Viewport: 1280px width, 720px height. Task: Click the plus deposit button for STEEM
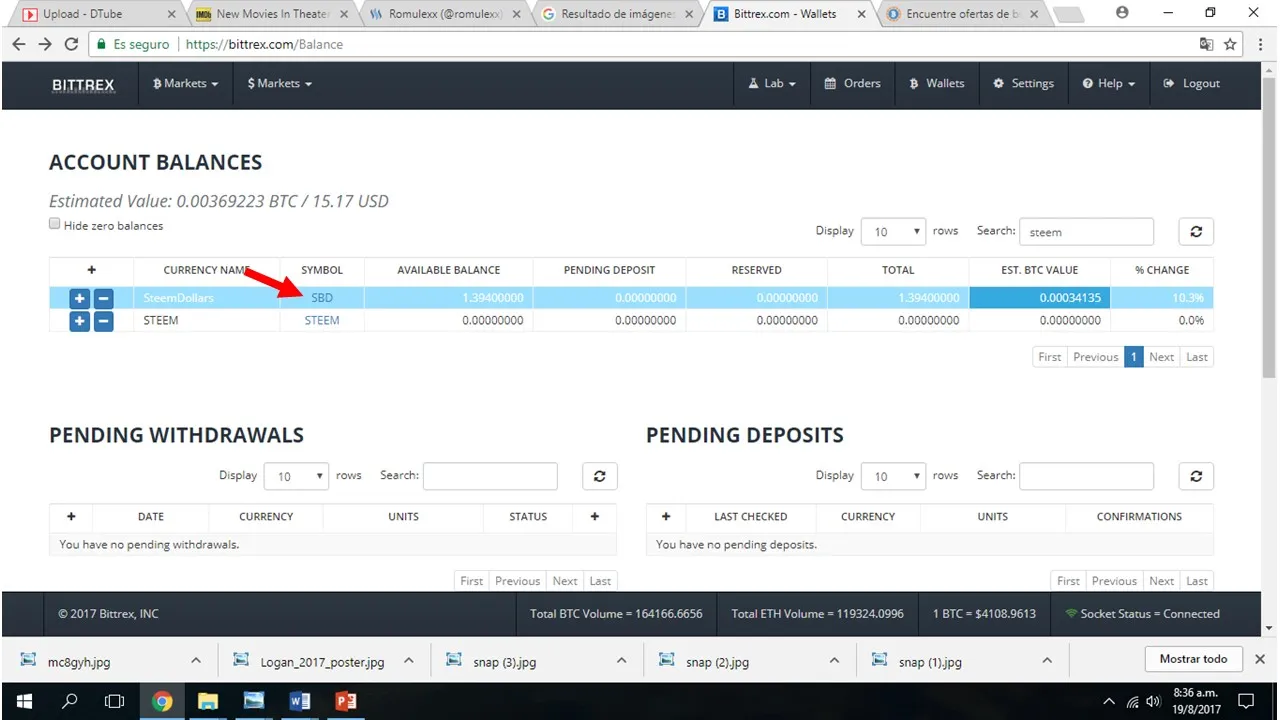80,321
